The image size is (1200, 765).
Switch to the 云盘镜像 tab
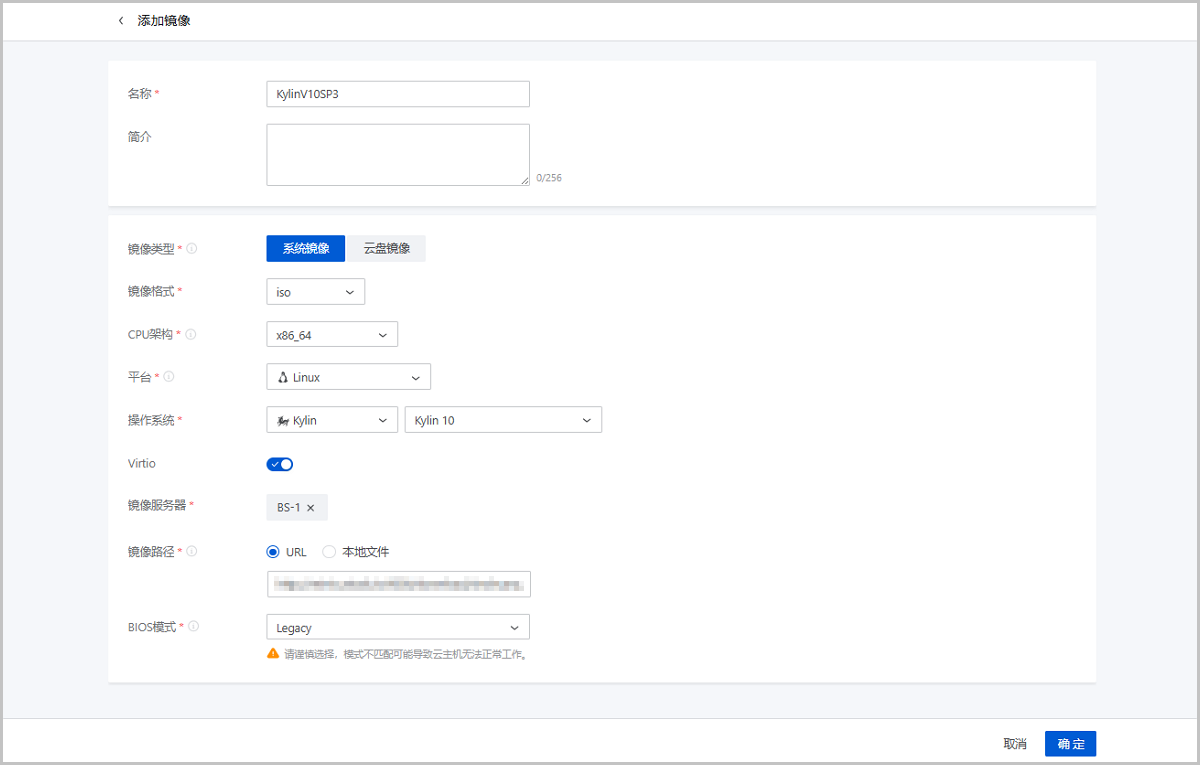pos(386,249)
